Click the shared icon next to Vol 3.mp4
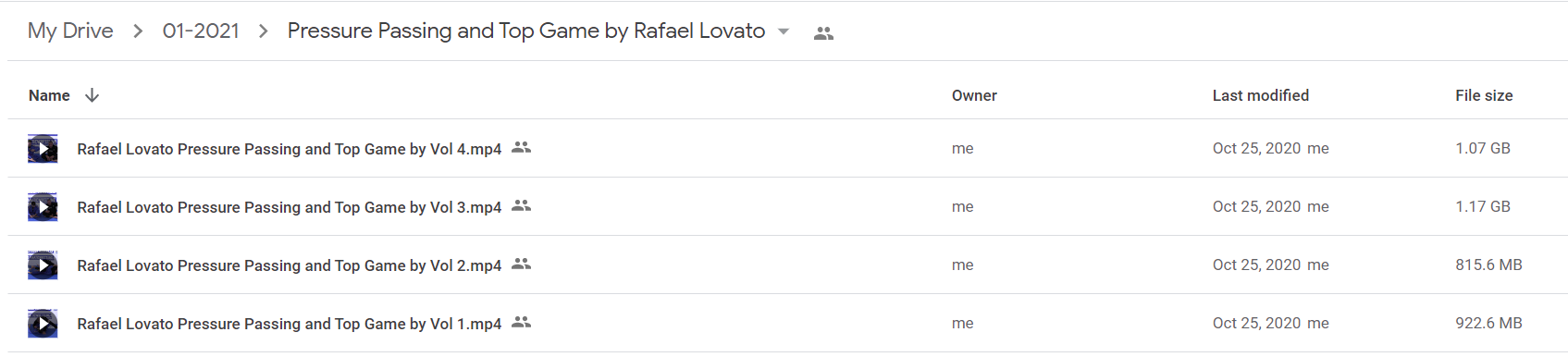 [x=522, y=205]
